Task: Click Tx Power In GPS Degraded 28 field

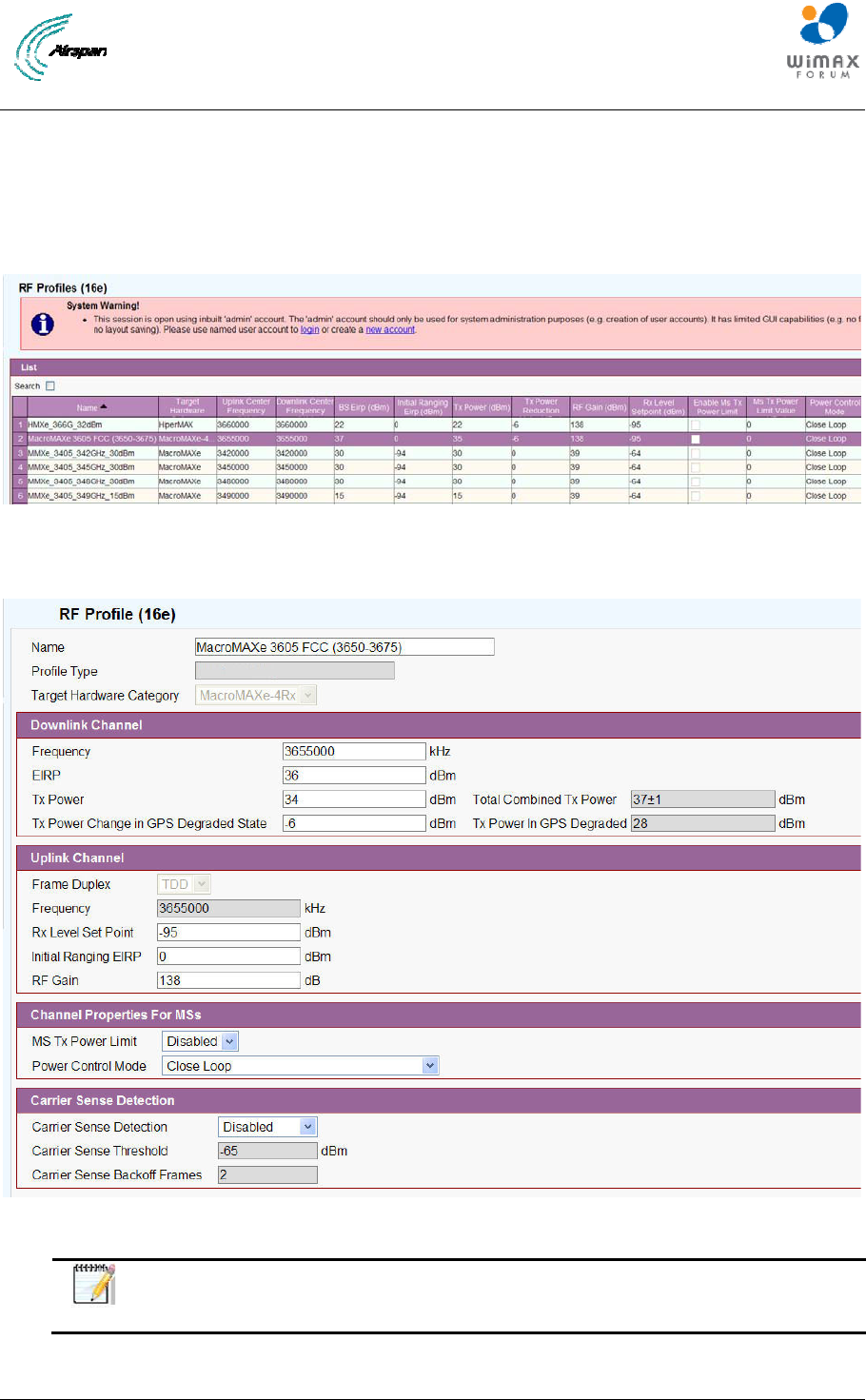Action: [x=703, y=823]
